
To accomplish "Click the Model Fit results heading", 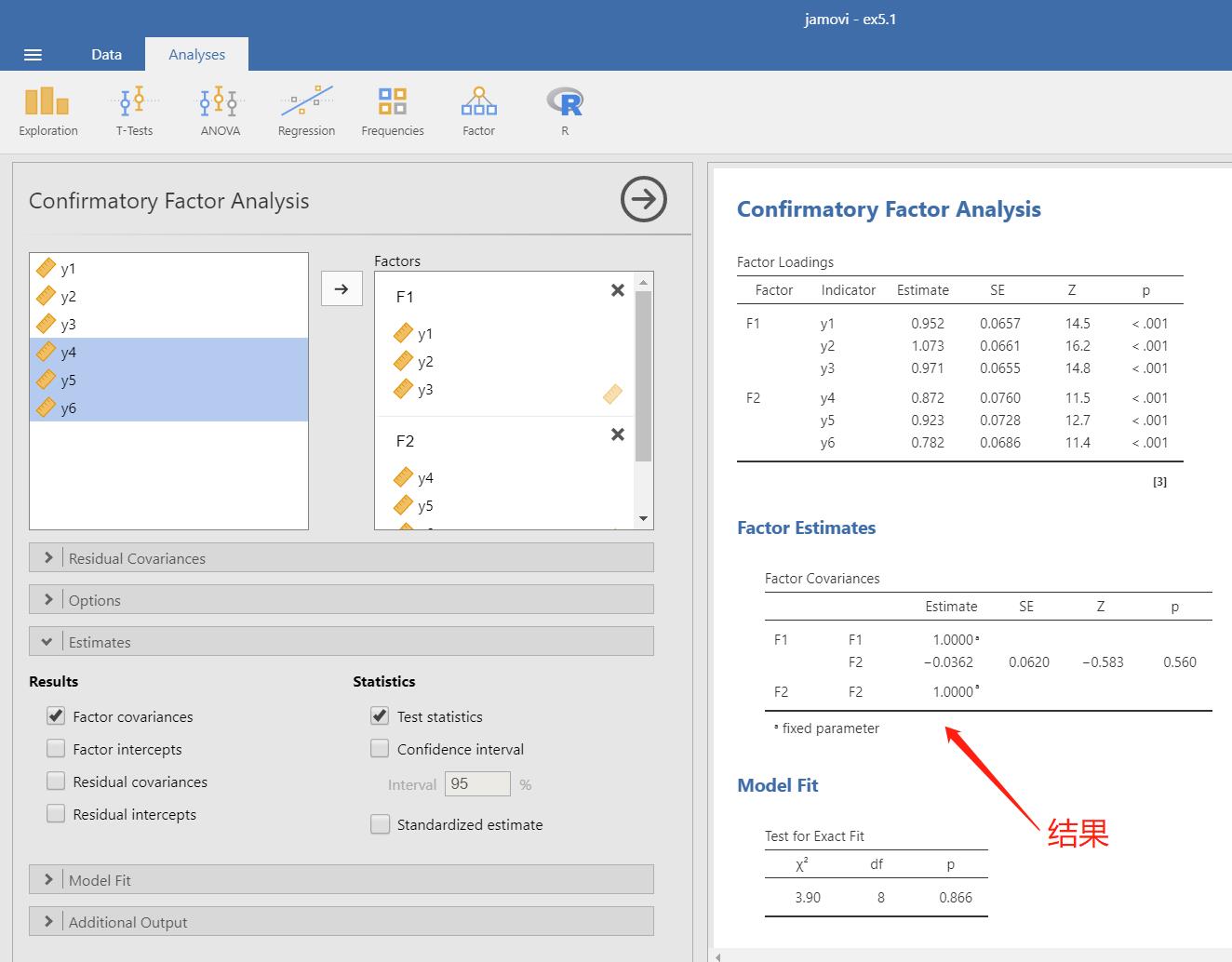I will (777, 785).
